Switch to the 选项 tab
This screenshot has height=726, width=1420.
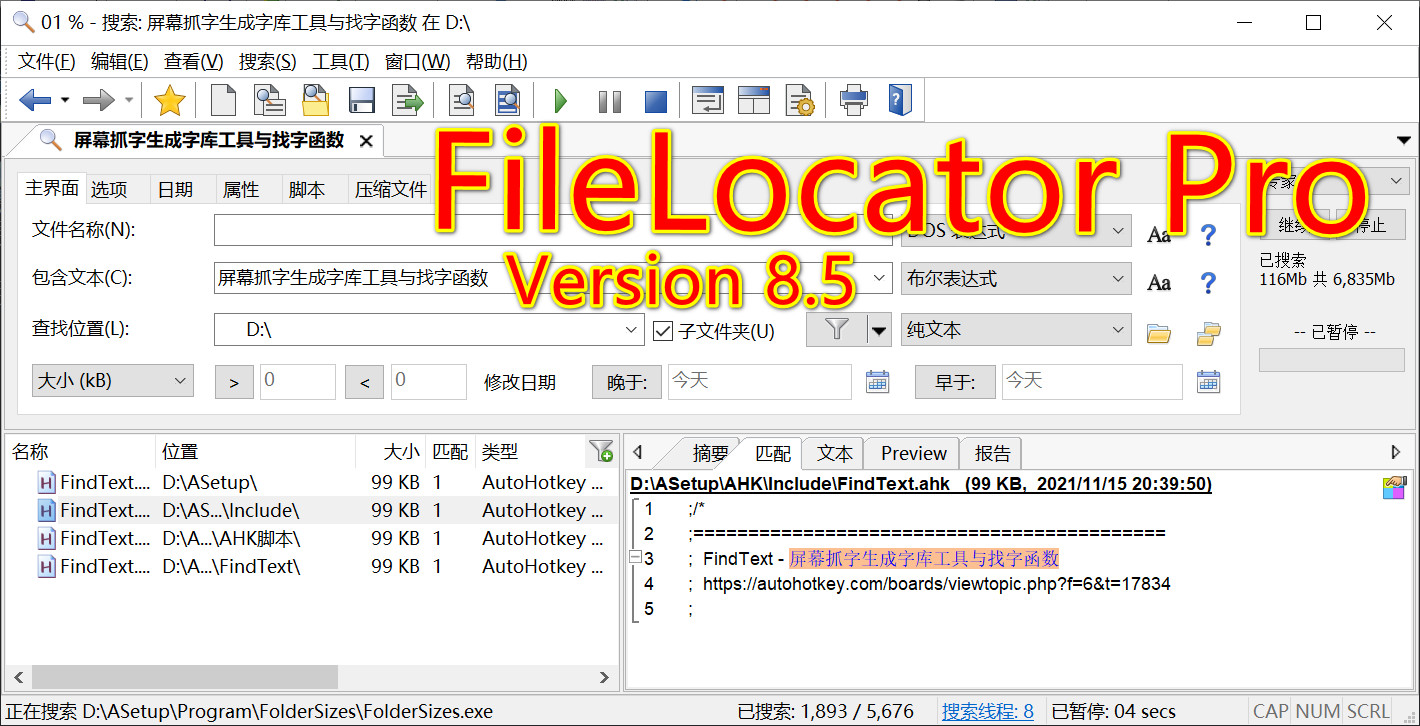(x=109, y=189)
